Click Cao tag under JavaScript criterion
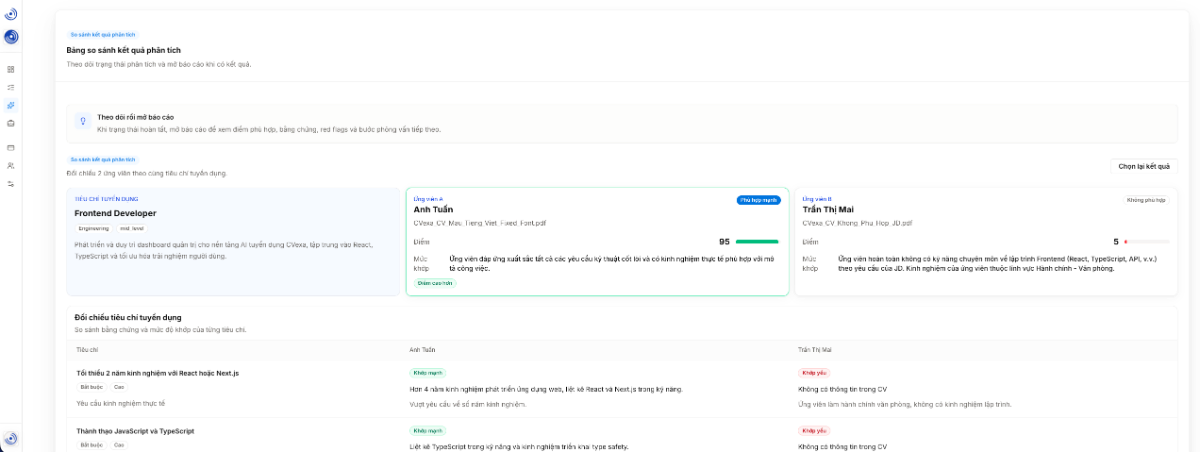This screenshot has width=1200, height=452. pos(119,444)
